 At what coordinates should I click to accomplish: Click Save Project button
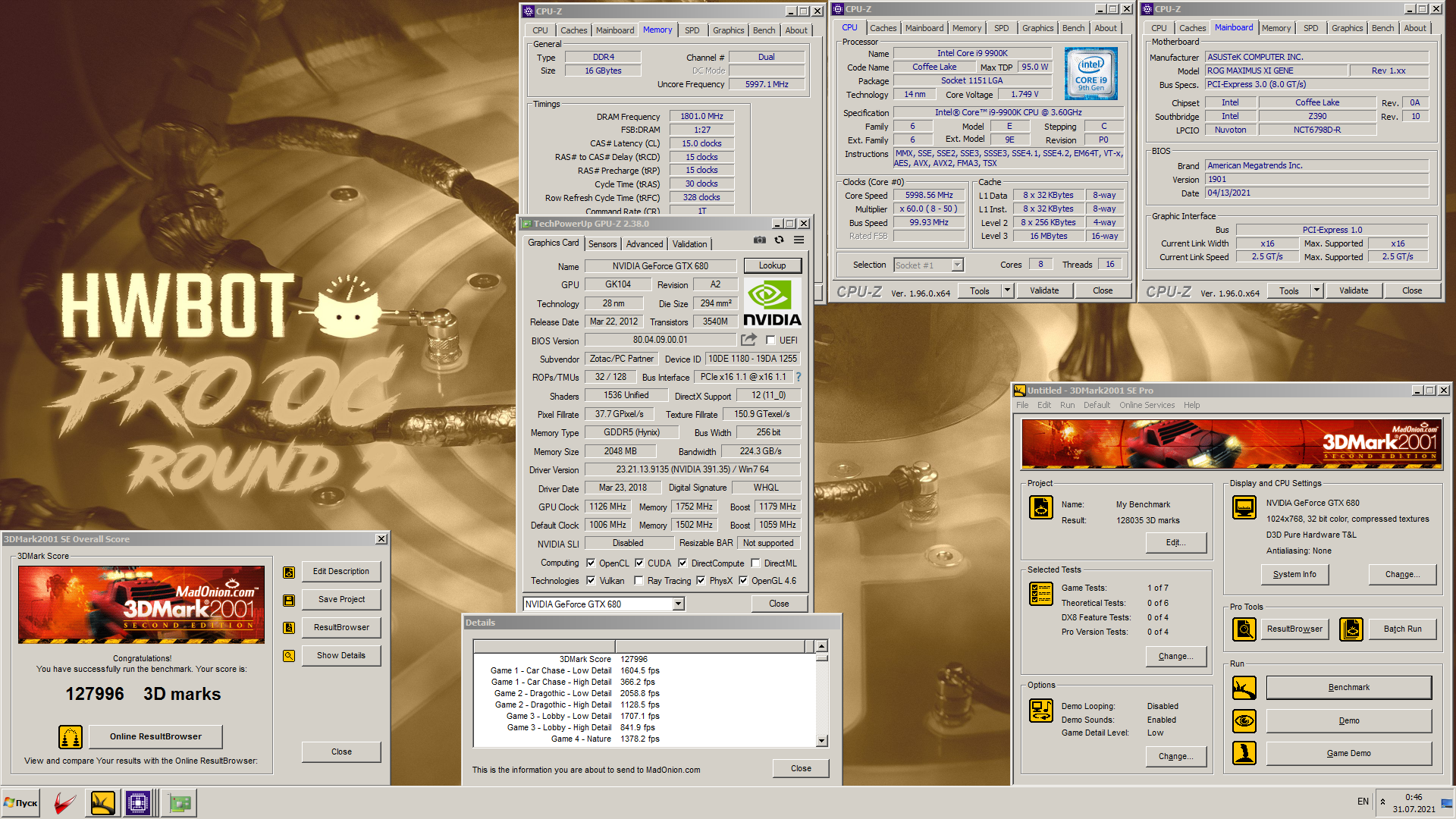pos(341,599)
